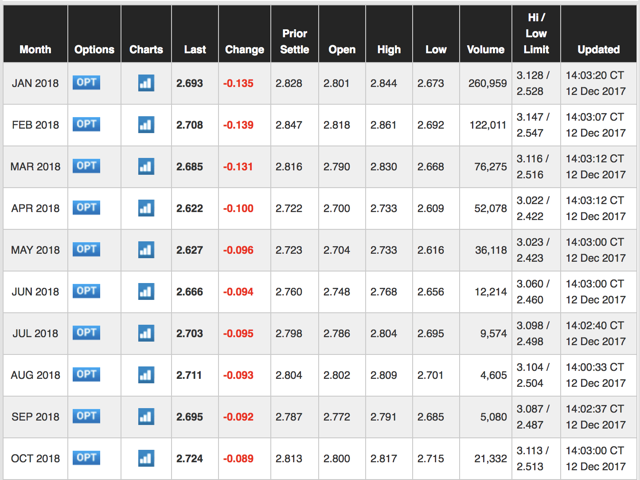
Task: Open the chart icon for JUN 2018
Action: pos(146,291)
